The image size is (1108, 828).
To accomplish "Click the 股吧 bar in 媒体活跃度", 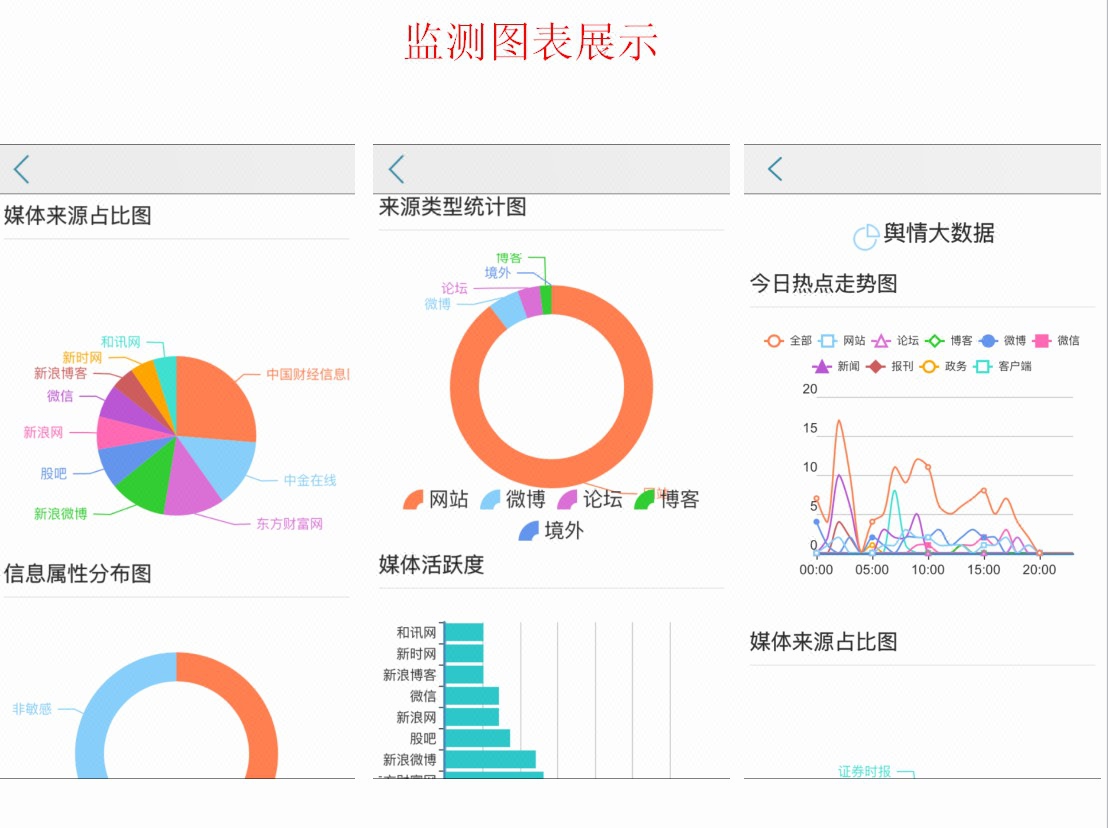I will tap(478, 738).
